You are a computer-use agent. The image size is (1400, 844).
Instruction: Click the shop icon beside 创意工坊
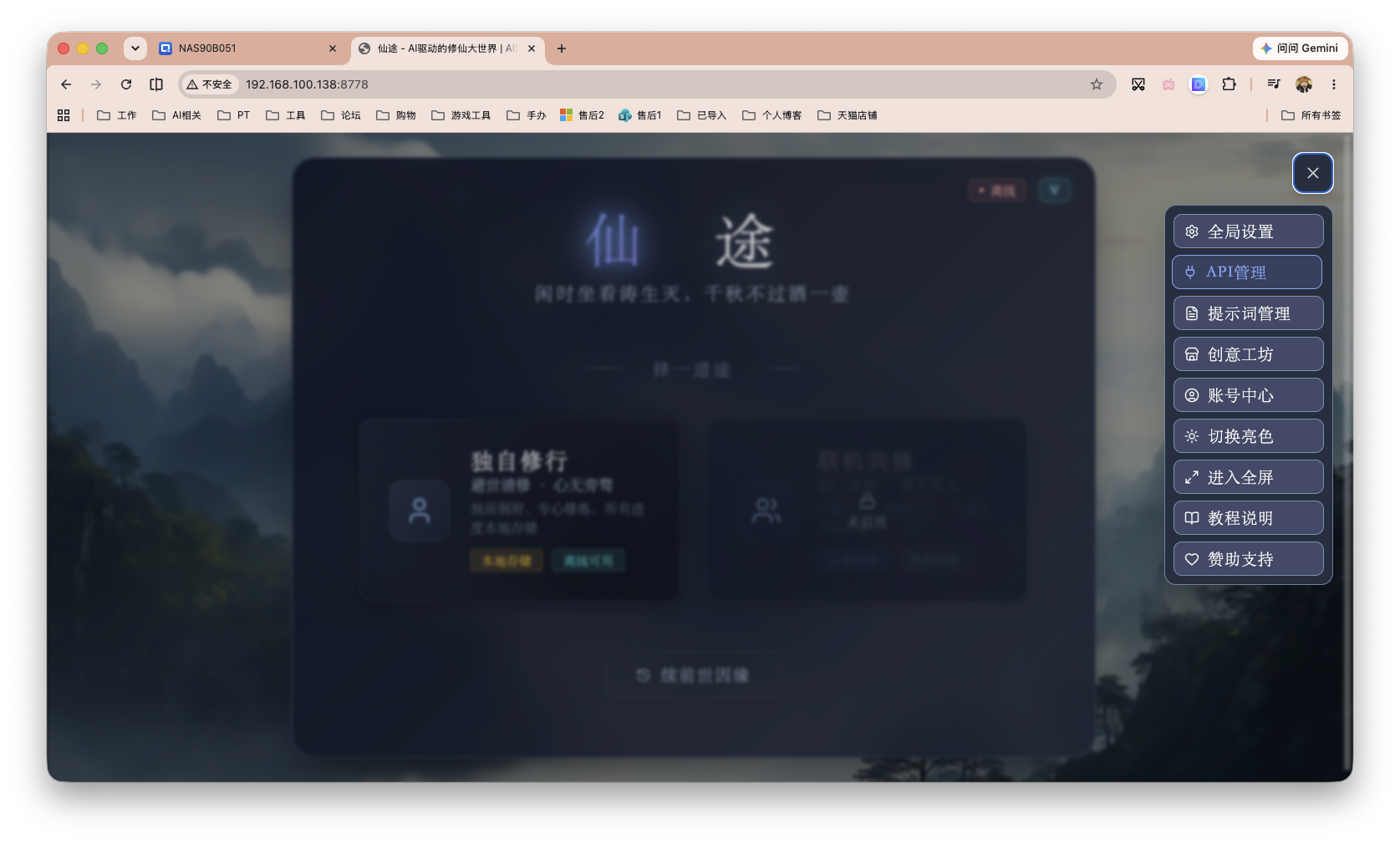1192,354
